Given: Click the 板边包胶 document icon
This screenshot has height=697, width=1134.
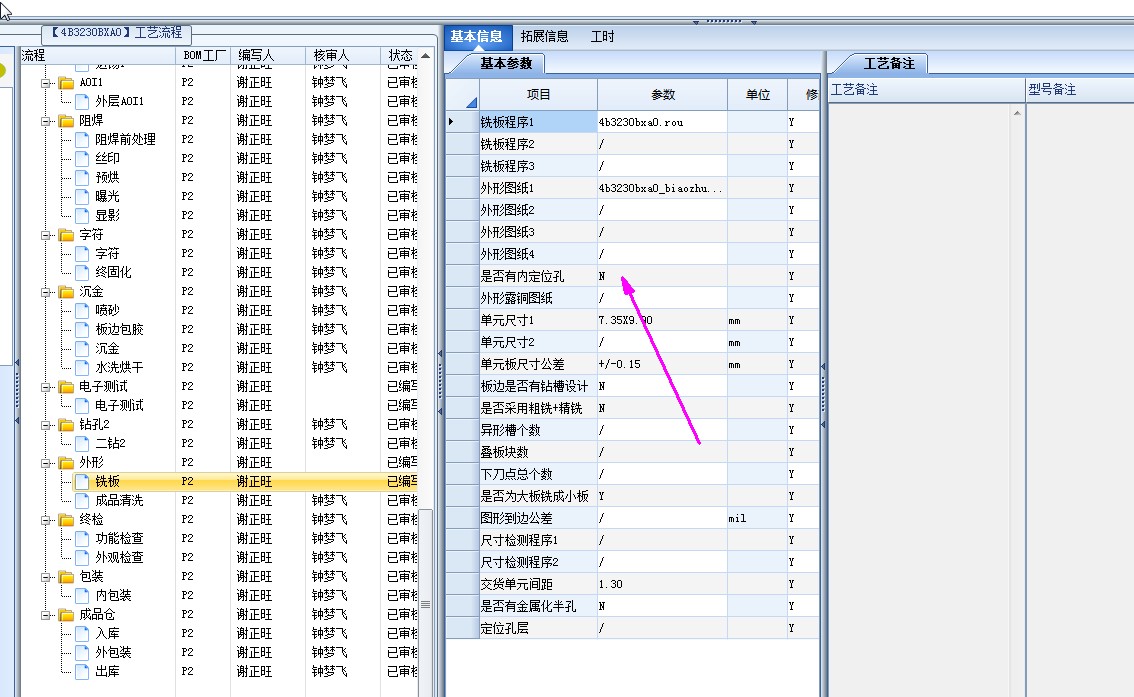Looking at the screenshot, I should 82,330.
